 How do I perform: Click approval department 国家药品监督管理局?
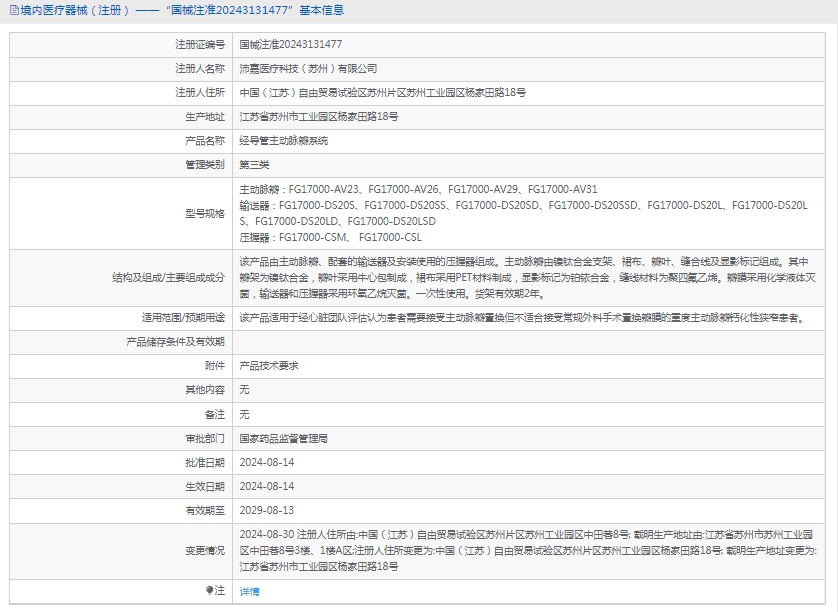point(283,438)
